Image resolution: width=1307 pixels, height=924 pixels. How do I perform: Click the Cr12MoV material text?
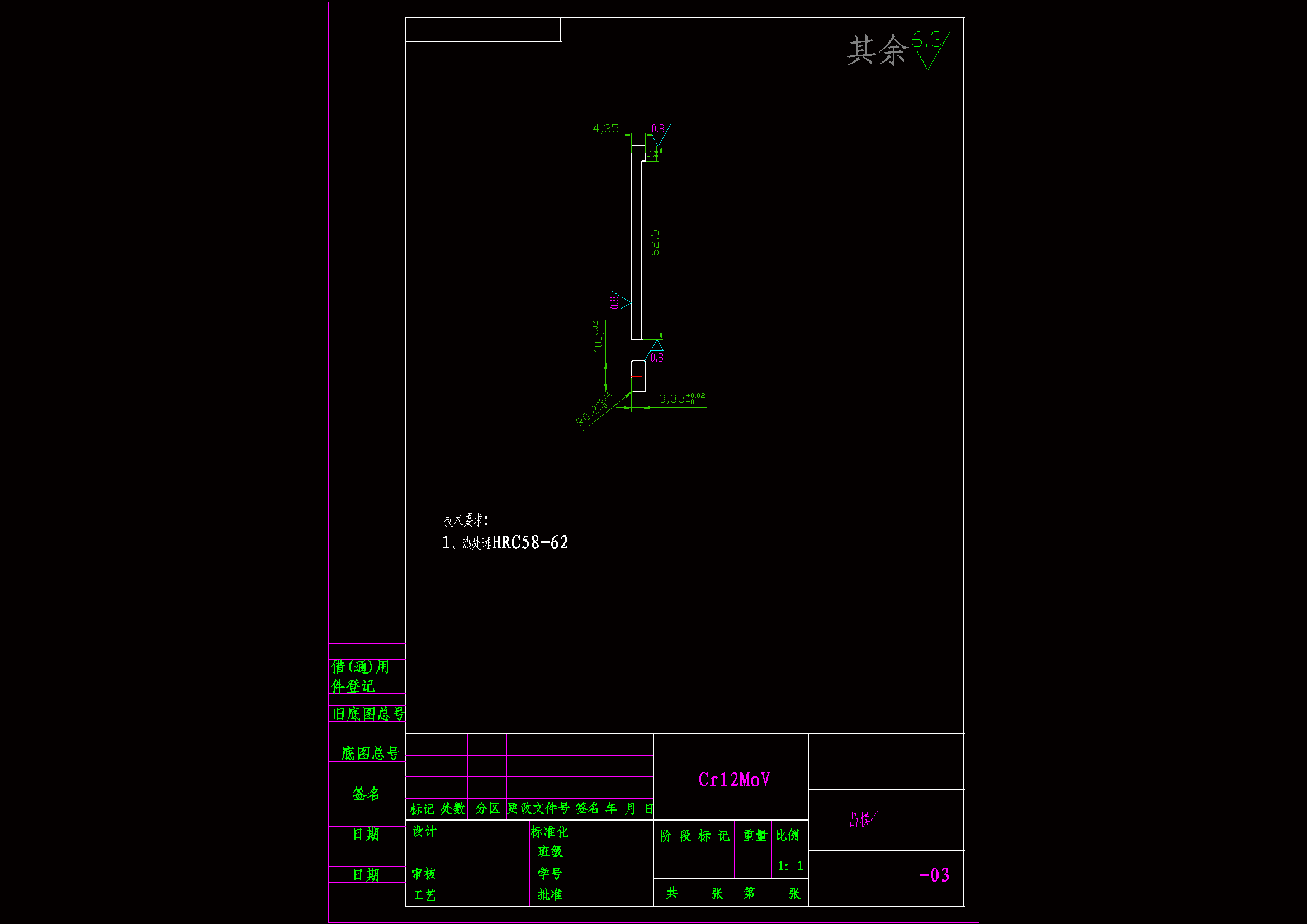point(734,780)
